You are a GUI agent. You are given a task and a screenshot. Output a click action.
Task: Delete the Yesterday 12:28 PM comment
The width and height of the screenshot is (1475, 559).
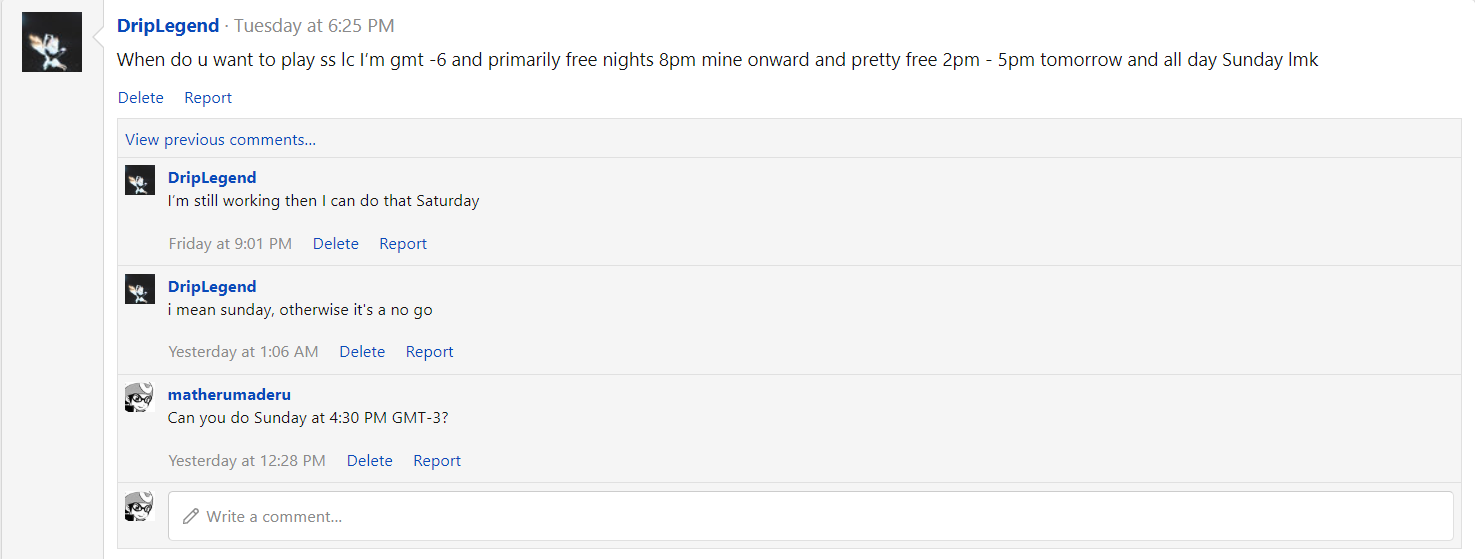click(370, 461)
